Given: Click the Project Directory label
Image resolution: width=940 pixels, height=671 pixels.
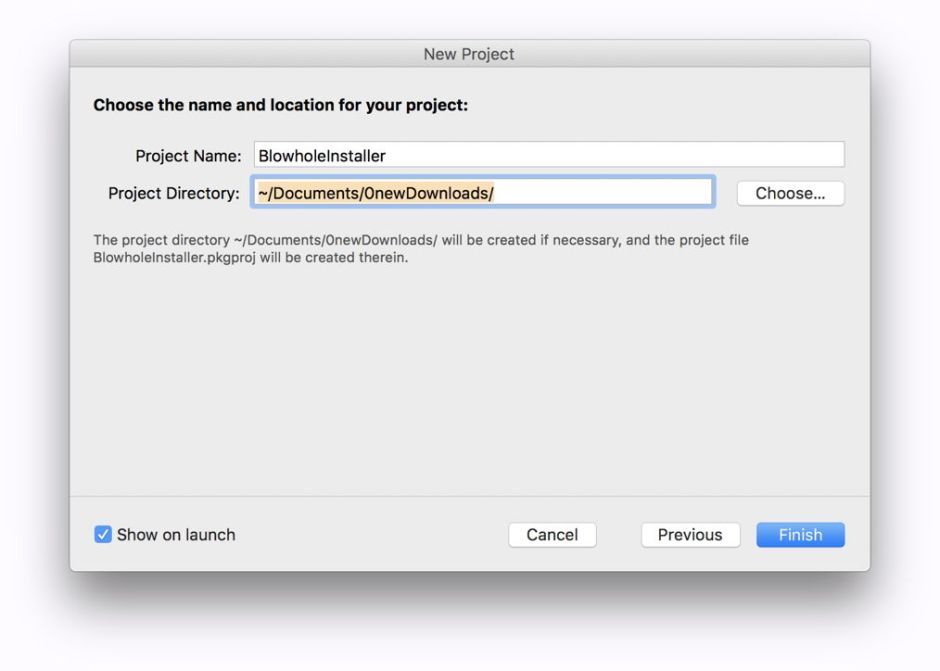Looking at the screenshot, I should pos(173,192).
